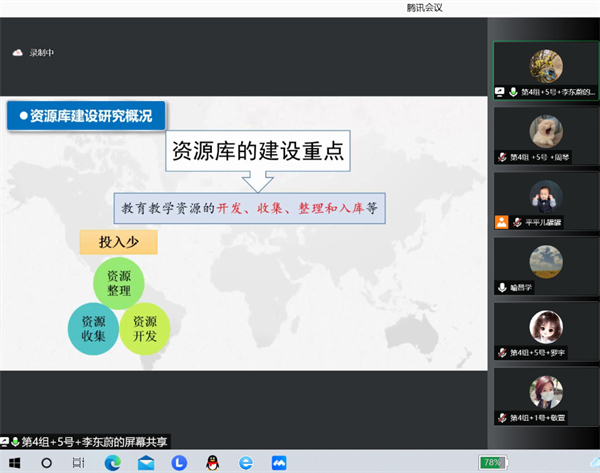Click the cloud recording indicator icon
This screenshot has width=600, height=473.
click(x=17, y=53)
